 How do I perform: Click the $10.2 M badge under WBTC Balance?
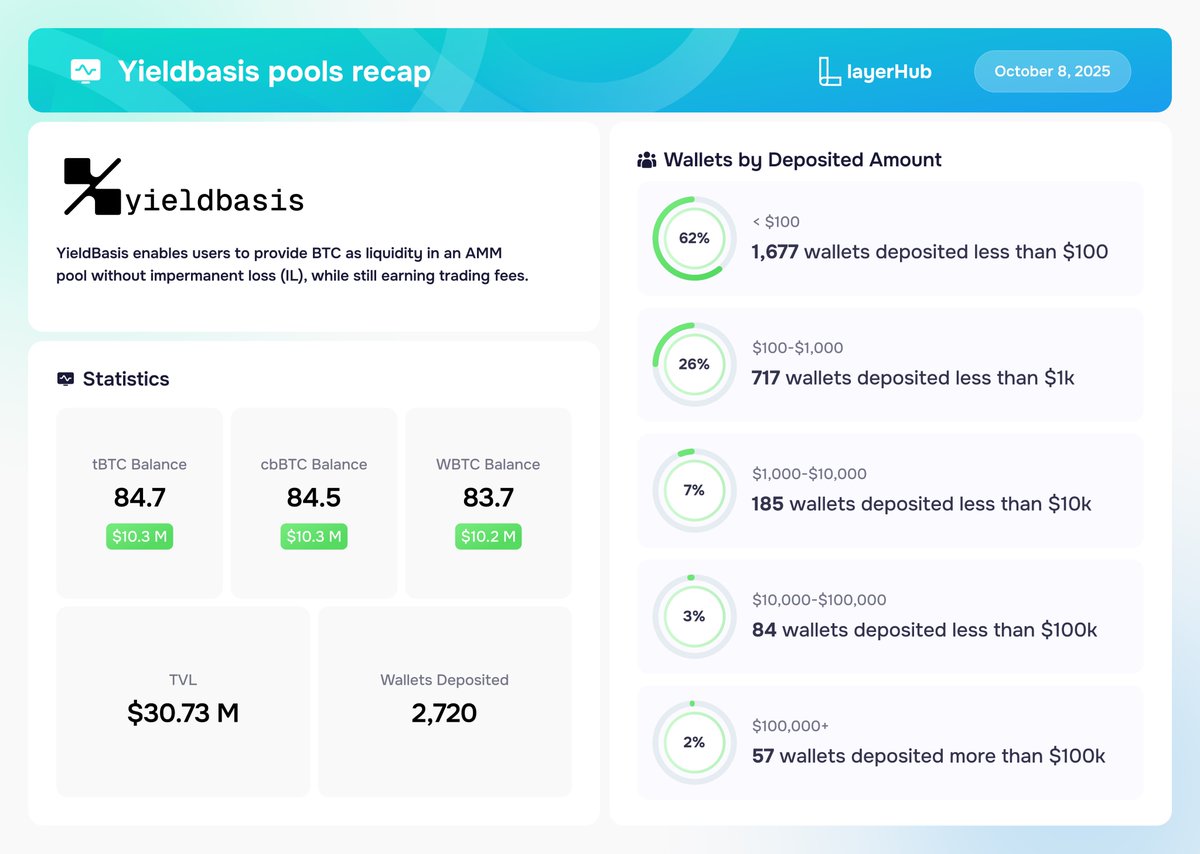pos(488,537)
